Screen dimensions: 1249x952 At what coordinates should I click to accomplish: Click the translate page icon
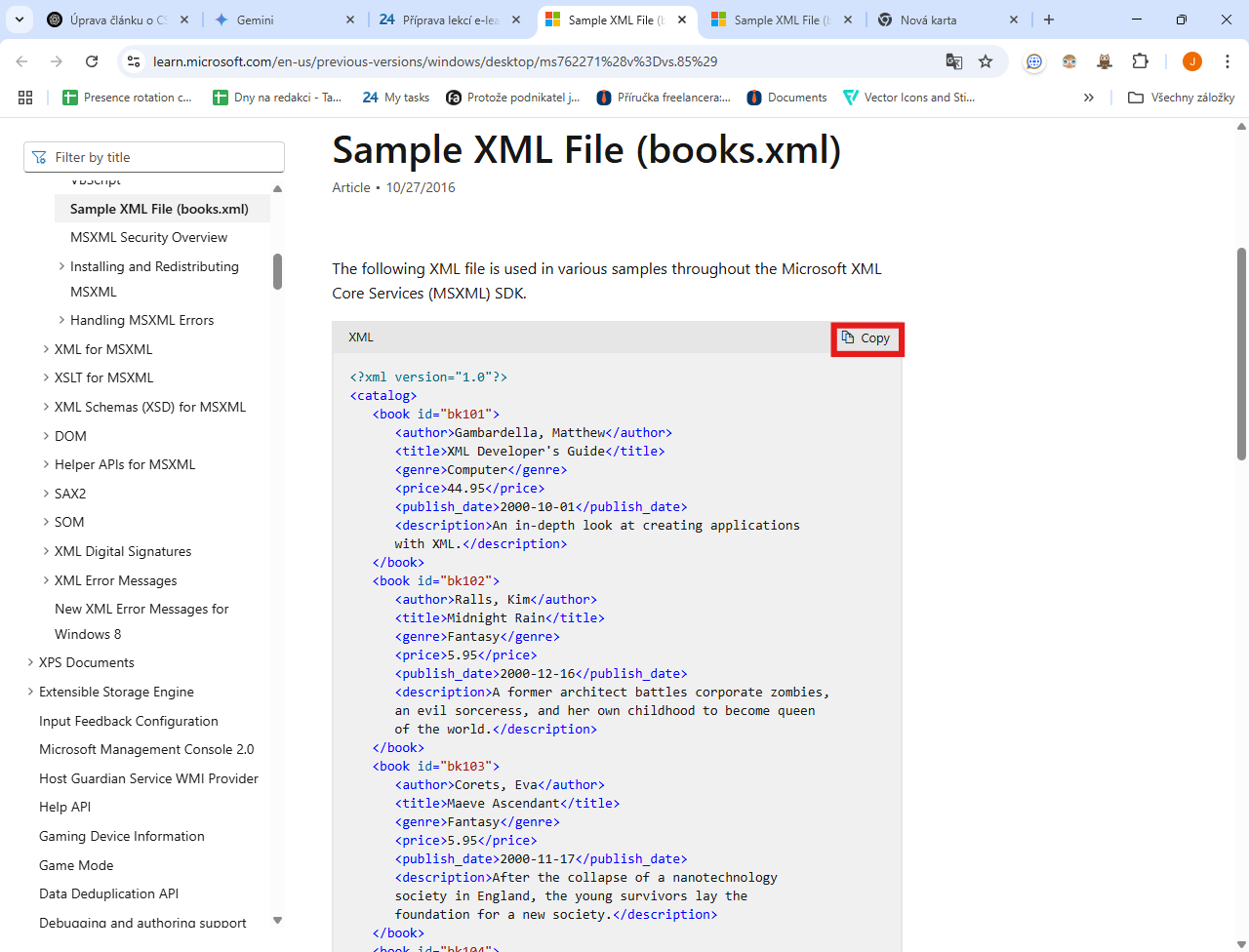point(954,61)
